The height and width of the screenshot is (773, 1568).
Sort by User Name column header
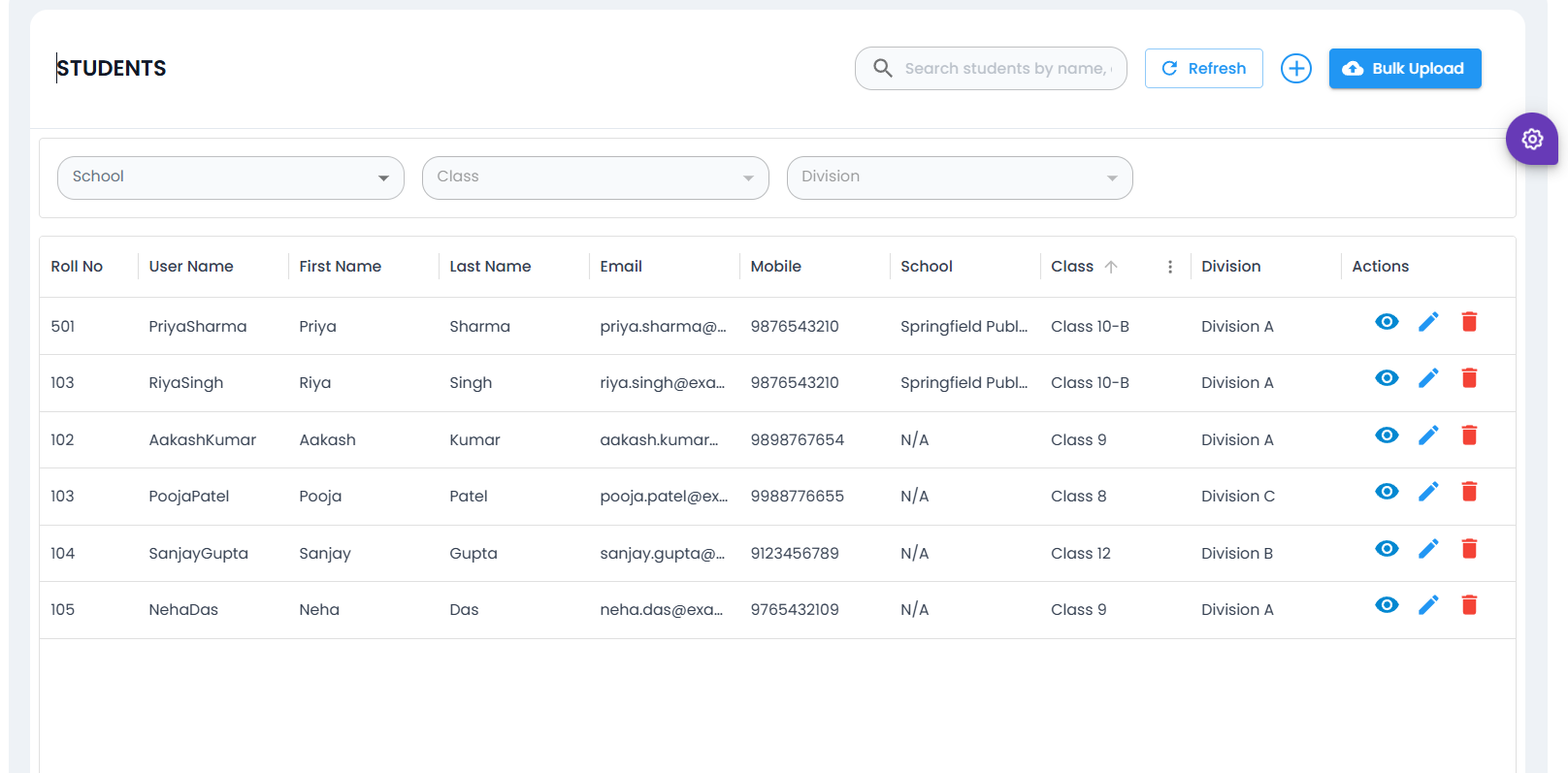point(191,267)
